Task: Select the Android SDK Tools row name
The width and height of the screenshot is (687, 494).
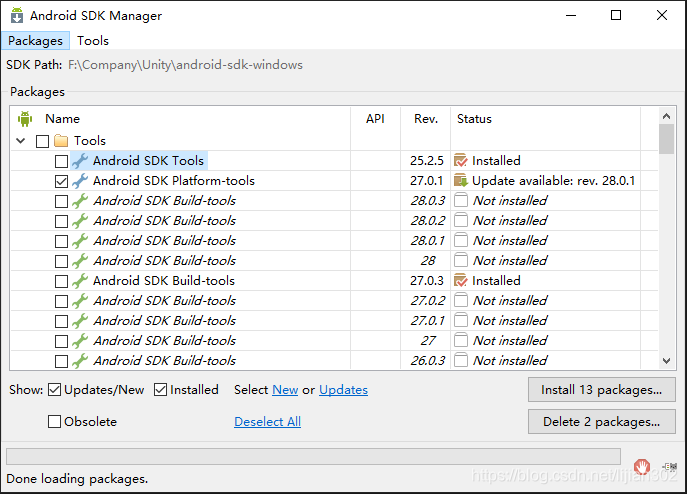Action: [148, 161]
